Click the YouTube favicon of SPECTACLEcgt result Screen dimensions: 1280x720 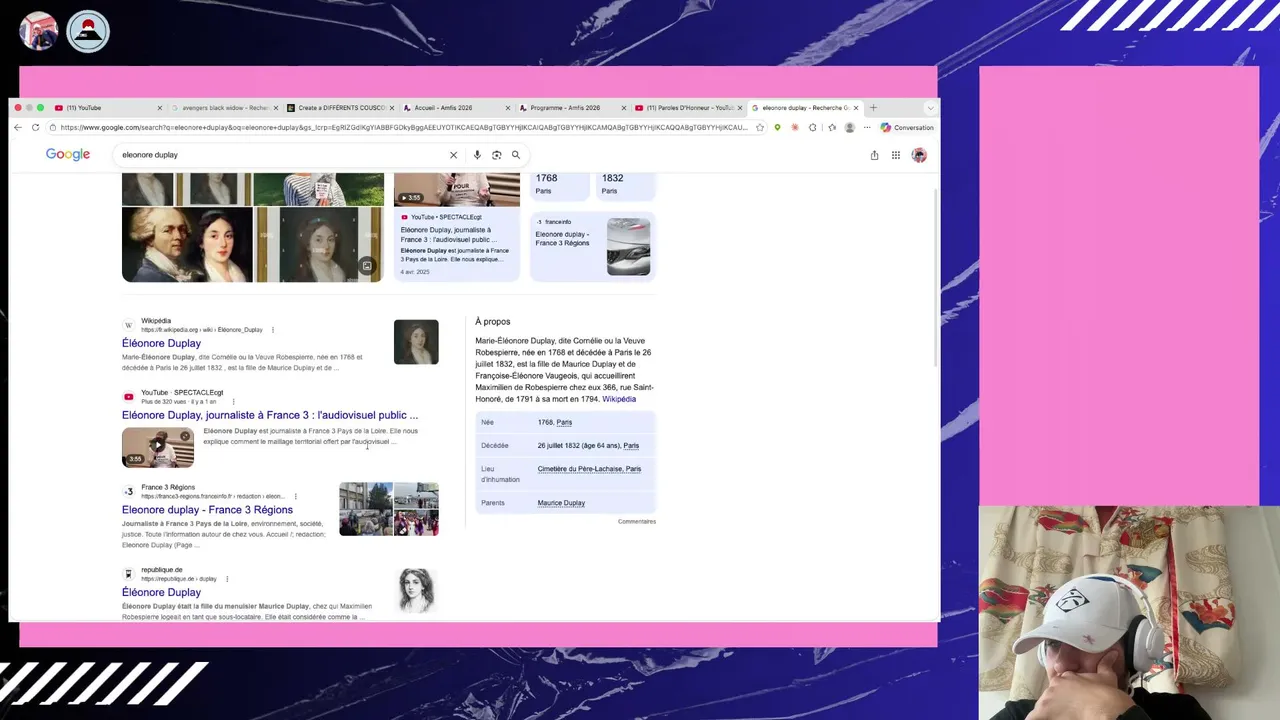[128, 396]
